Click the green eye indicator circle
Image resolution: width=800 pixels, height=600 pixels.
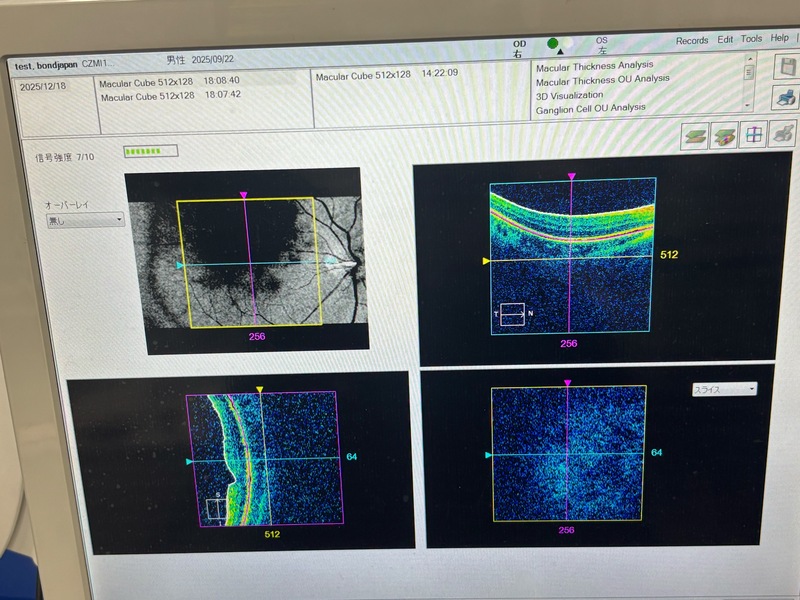pyautogui.click(x=552, y=43)
